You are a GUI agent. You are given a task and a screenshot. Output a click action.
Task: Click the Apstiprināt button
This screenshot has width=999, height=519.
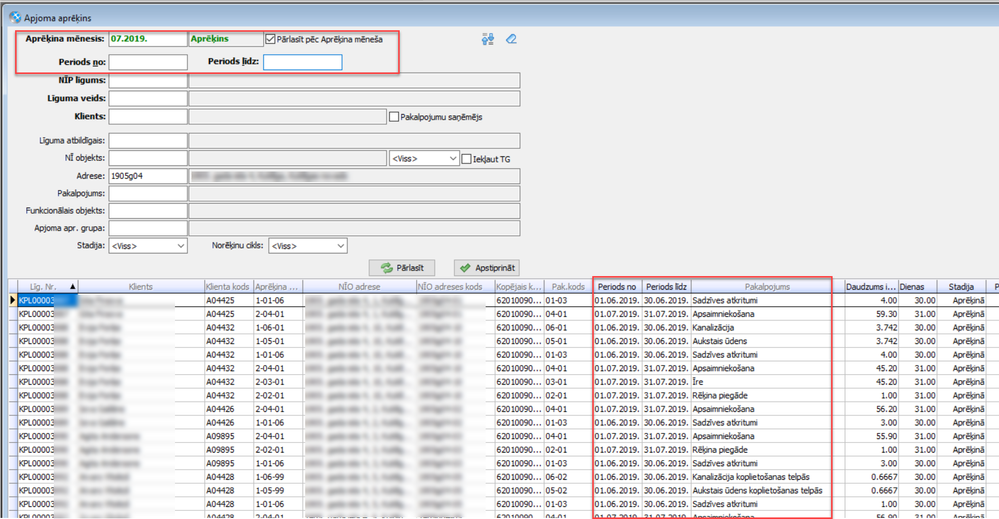tap(487, 267)
